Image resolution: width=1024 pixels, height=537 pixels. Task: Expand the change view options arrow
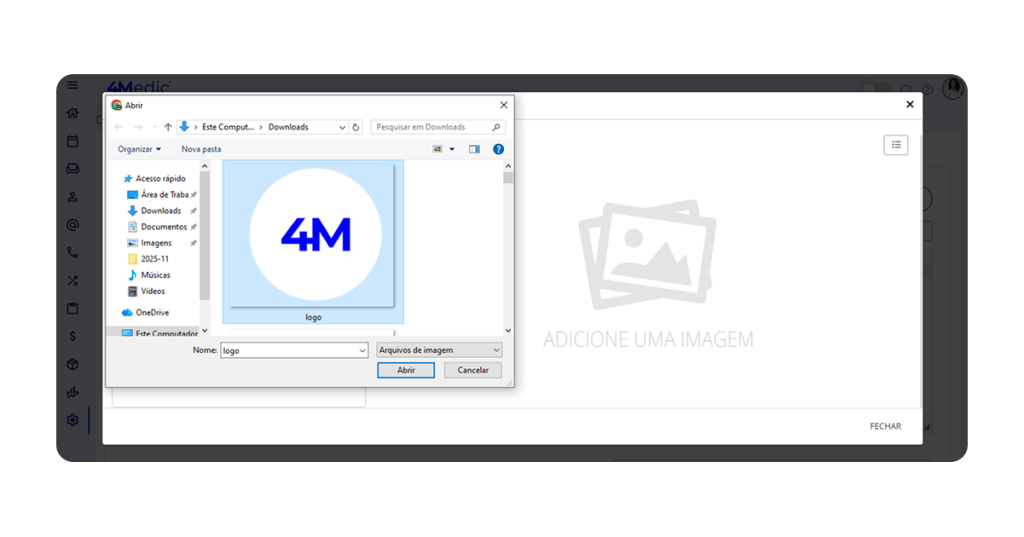click(x=452, y=149)
